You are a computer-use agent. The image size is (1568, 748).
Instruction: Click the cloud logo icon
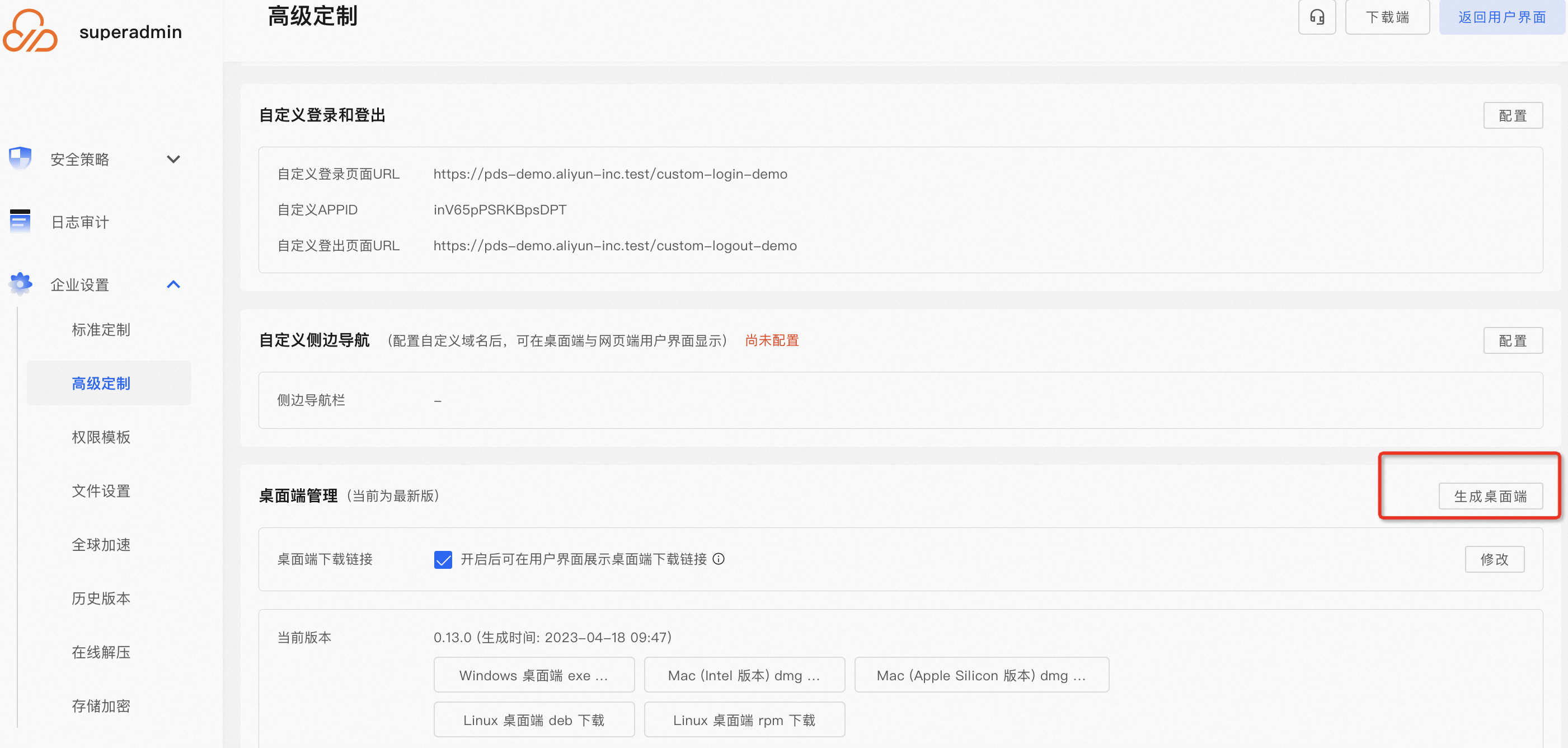coord(30,31)
